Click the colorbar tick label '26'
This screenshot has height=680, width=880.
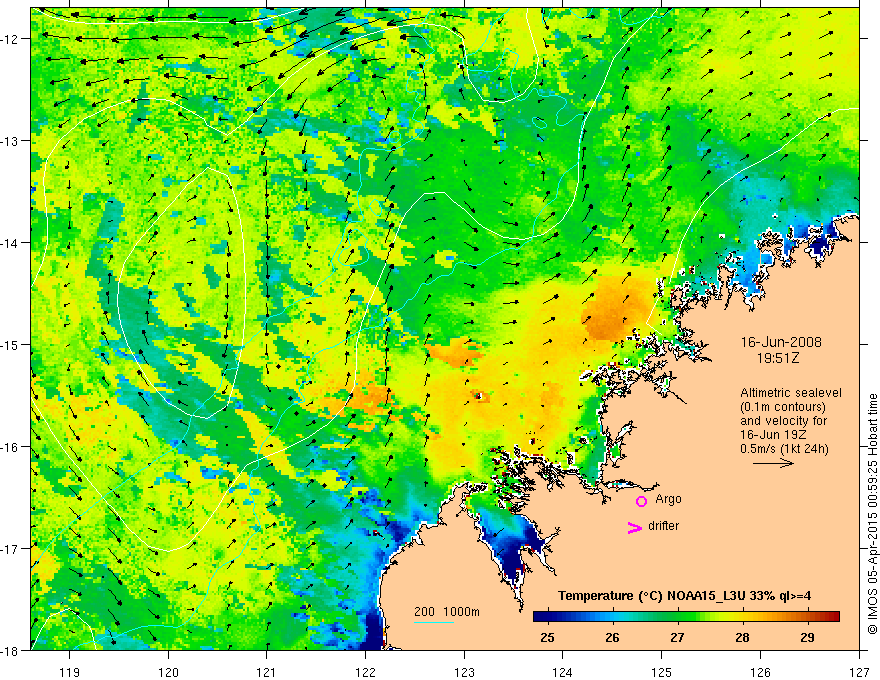click(613, 637)
